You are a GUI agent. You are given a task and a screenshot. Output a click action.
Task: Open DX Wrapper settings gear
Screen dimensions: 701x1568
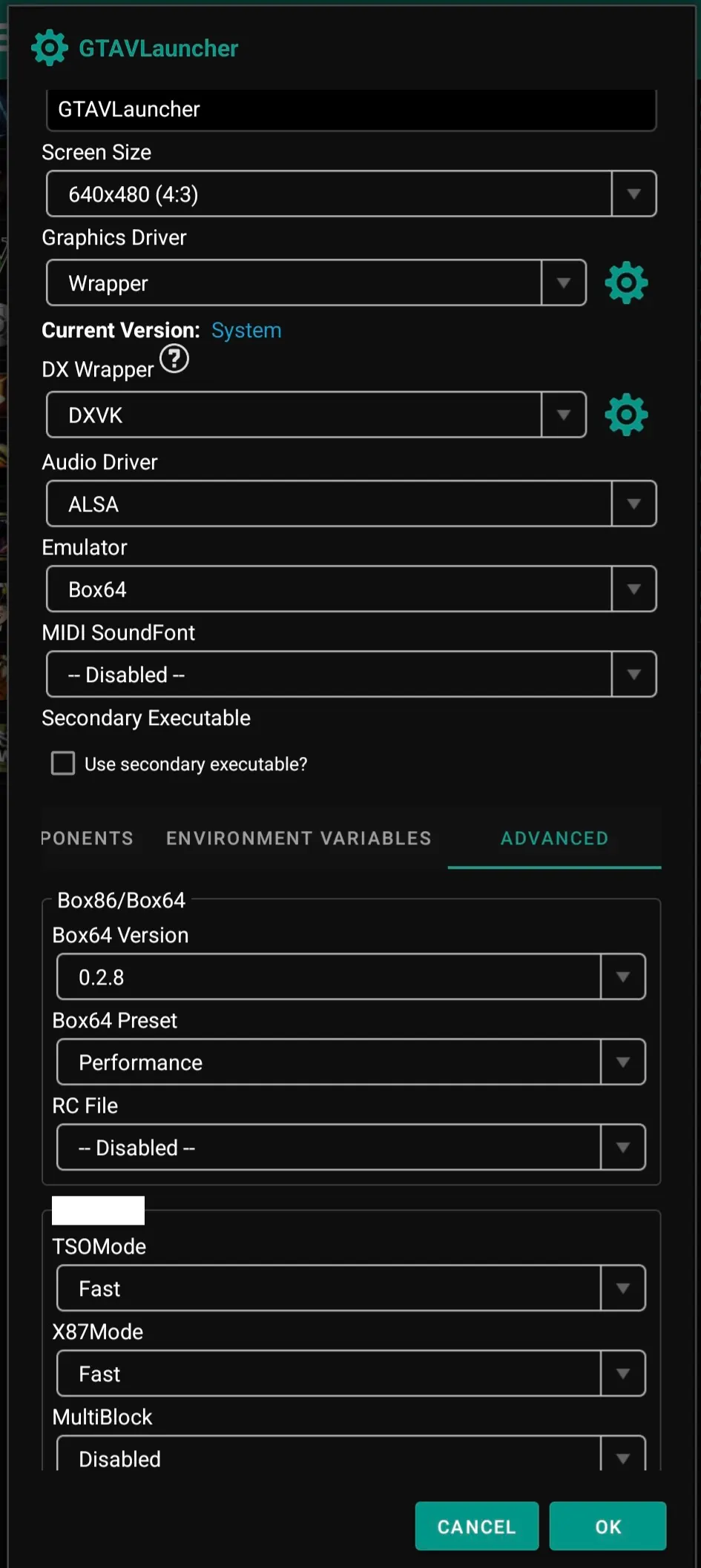626,414
